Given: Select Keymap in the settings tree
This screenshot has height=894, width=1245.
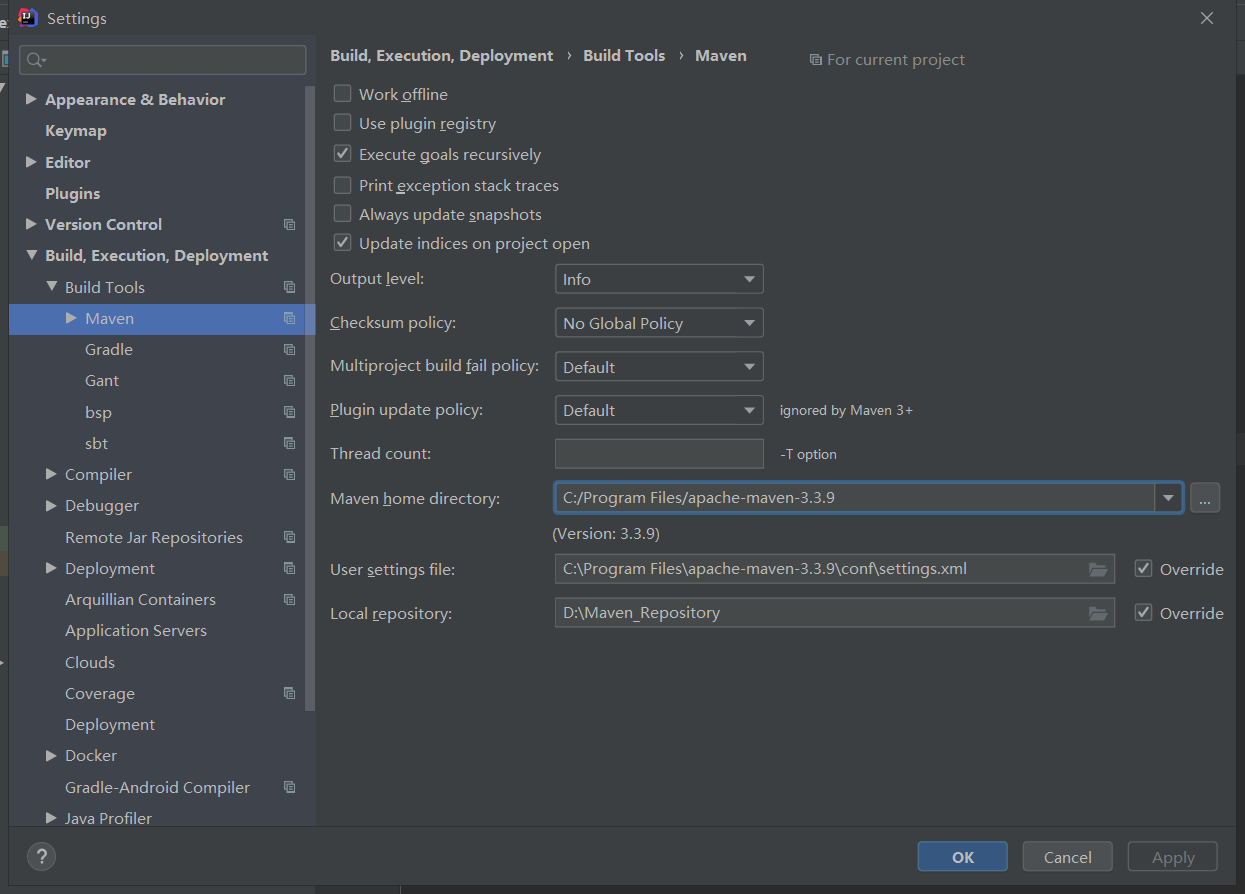Looking at the screenshot, I should [76, 130].
